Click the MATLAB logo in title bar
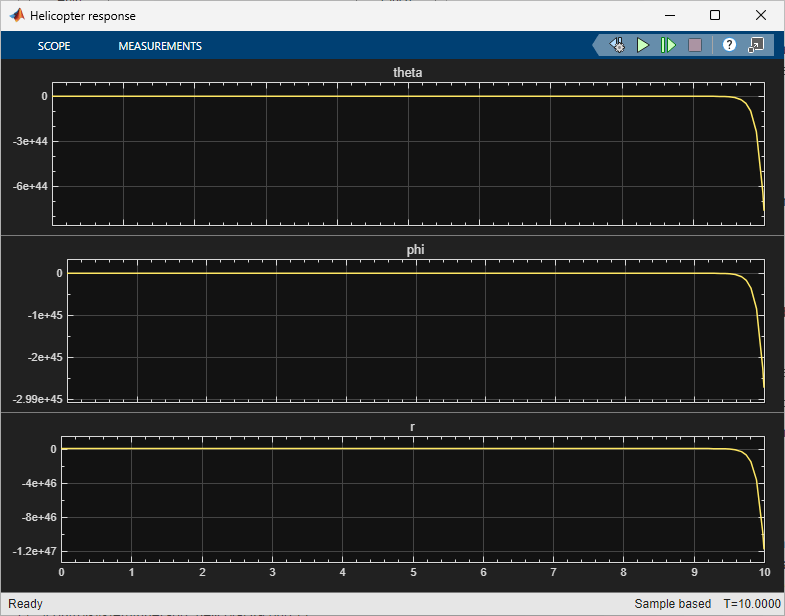The height and width of the screenshot is (616, 785). click(x=15, y=15)
